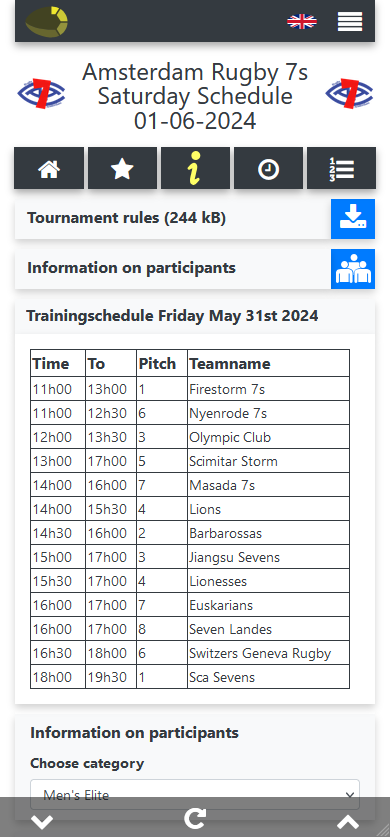Click the tournament logo in header
The width and height of the screenshot is (390, 837).
click(x=47, y=22)
